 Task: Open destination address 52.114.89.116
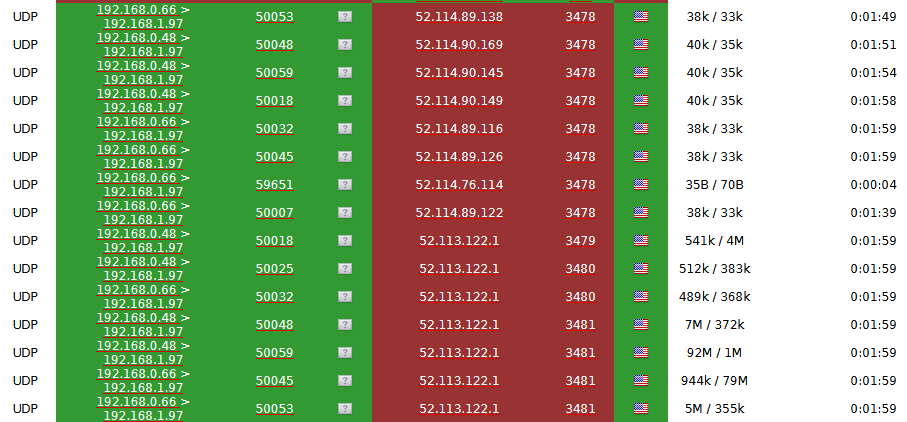(x=459, y=129)
